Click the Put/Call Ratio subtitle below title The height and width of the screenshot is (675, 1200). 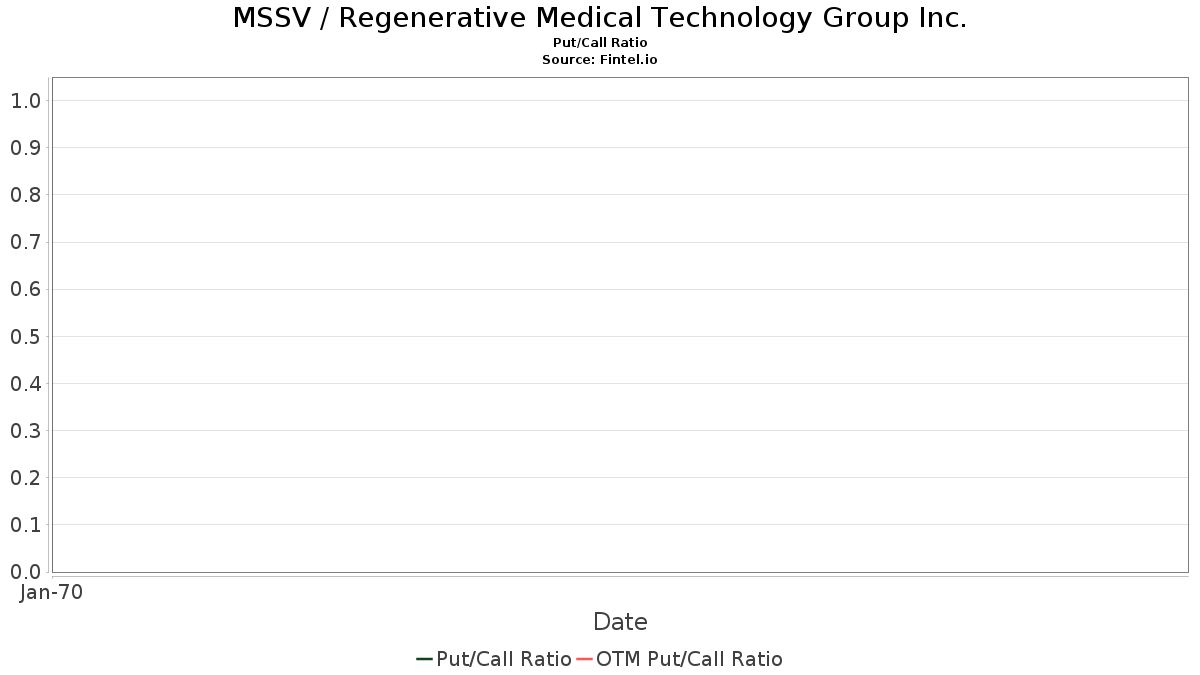[x=600, y=43]
